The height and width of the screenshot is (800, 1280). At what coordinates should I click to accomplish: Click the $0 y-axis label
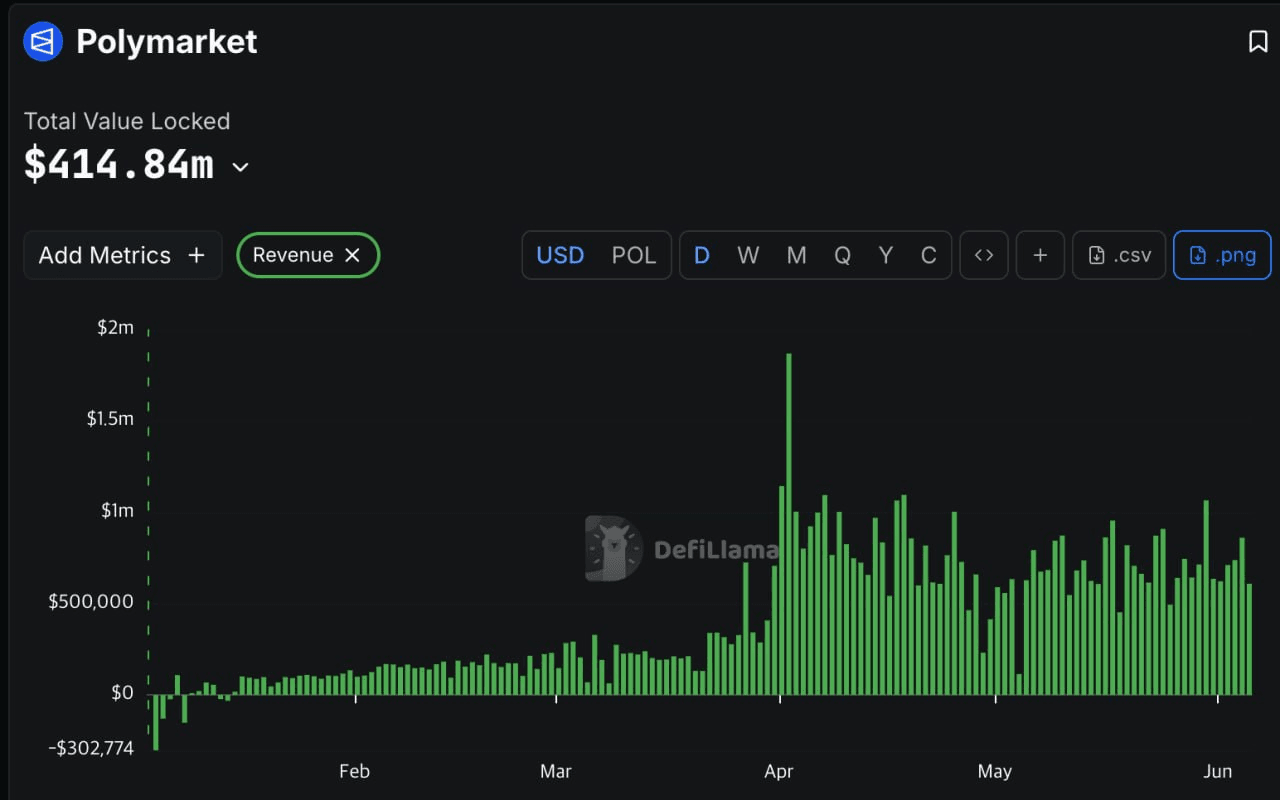122,693
